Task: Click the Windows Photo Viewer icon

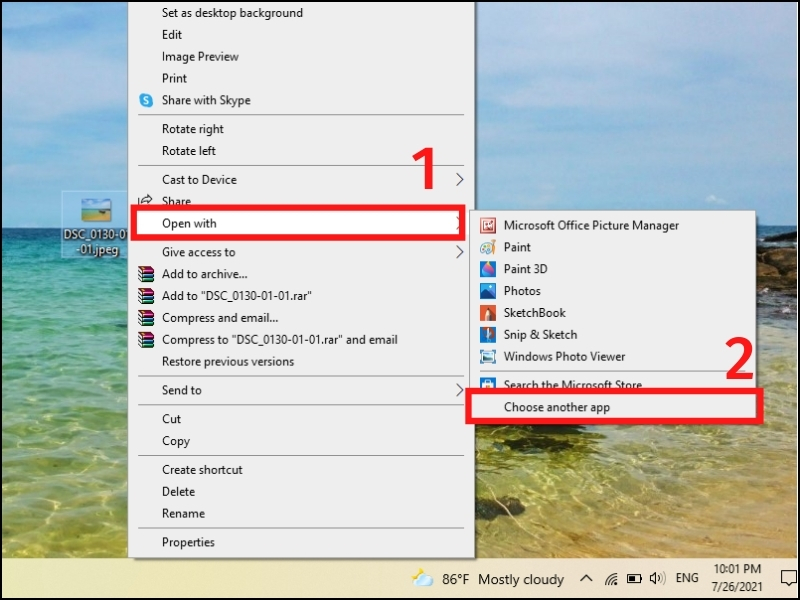Action: coord(488,357)
